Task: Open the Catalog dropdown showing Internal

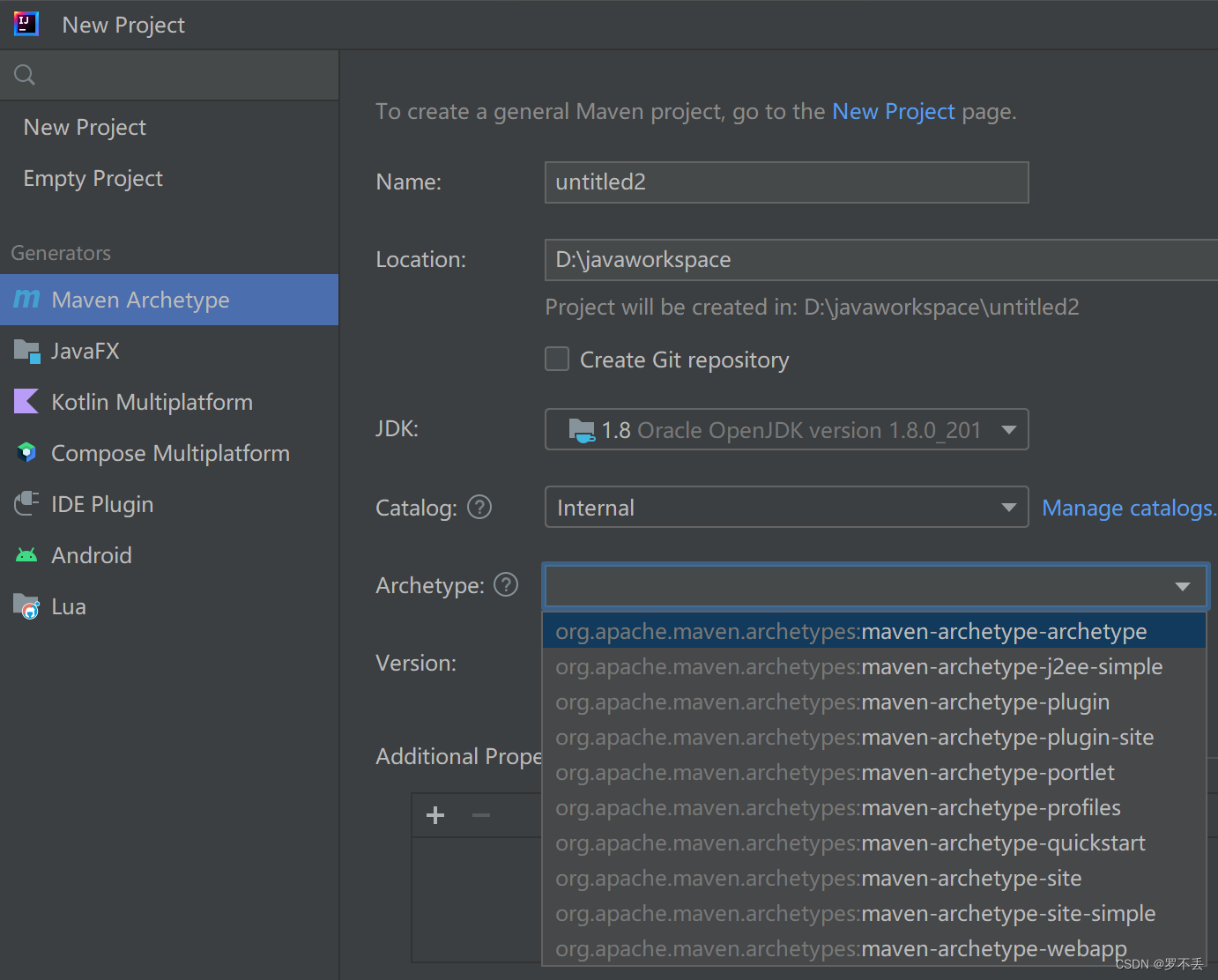Action: tap(786, 507)
